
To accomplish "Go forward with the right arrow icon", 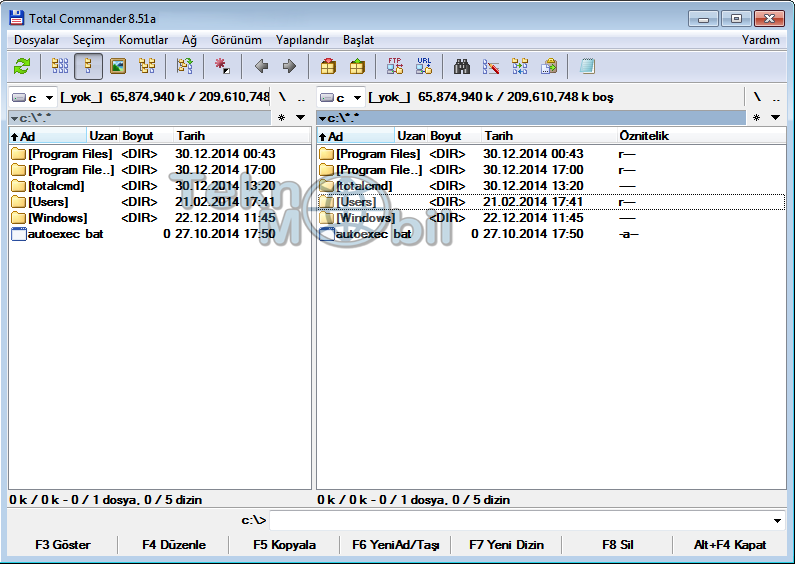I will click(x=290, y=66).
